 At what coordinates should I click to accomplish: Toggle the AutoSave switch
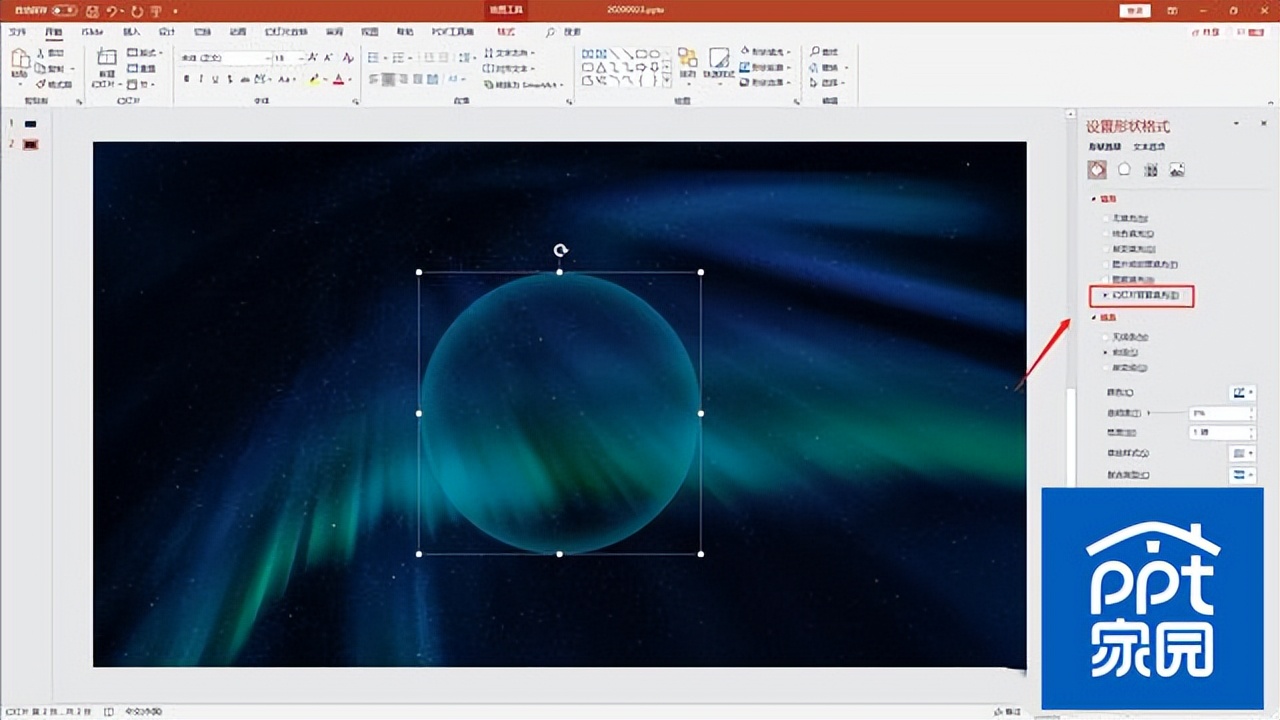[x=64, y=11]
